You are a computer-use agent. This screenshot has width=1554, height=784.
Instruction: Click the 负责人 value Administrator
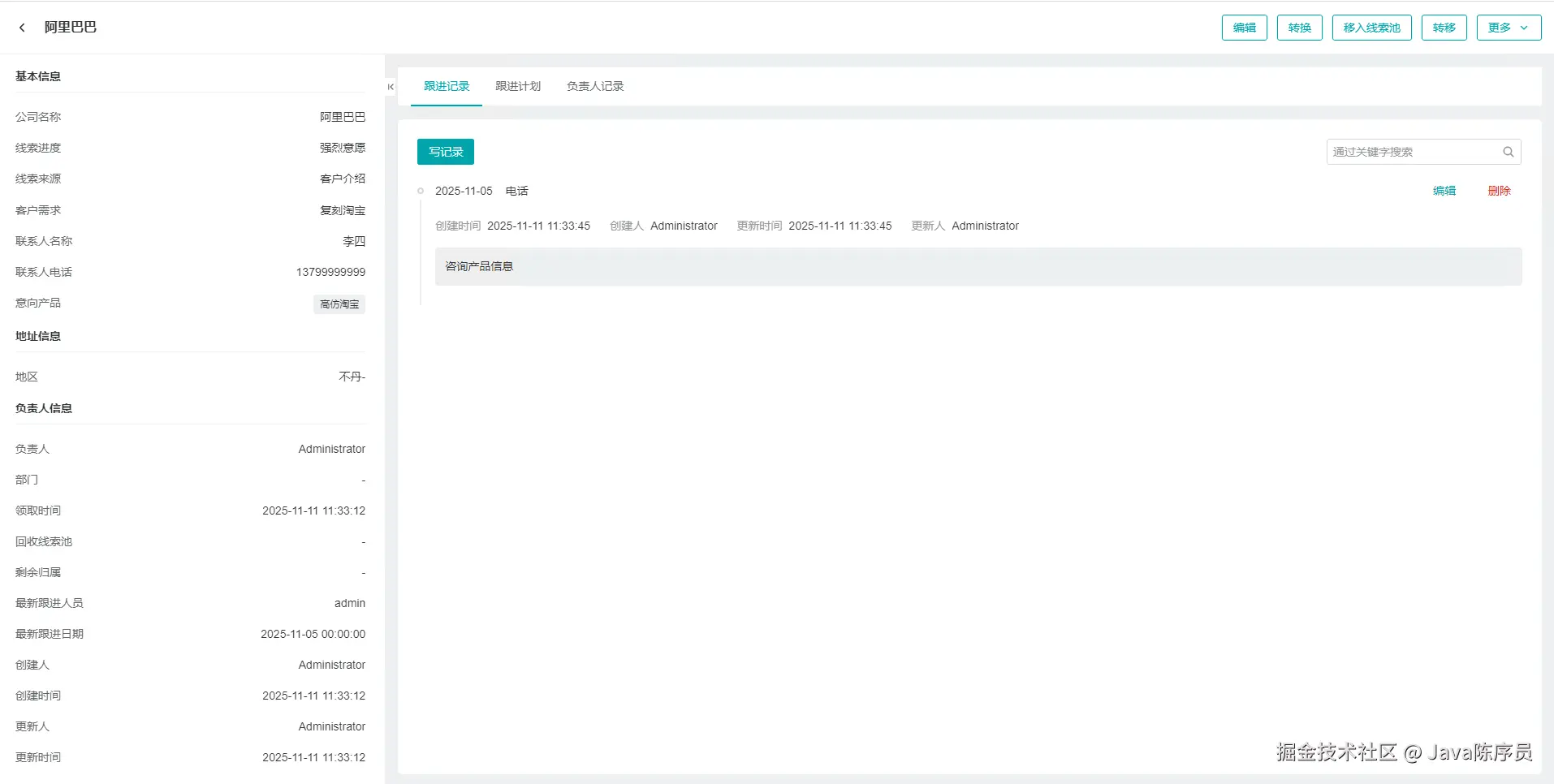332,449
